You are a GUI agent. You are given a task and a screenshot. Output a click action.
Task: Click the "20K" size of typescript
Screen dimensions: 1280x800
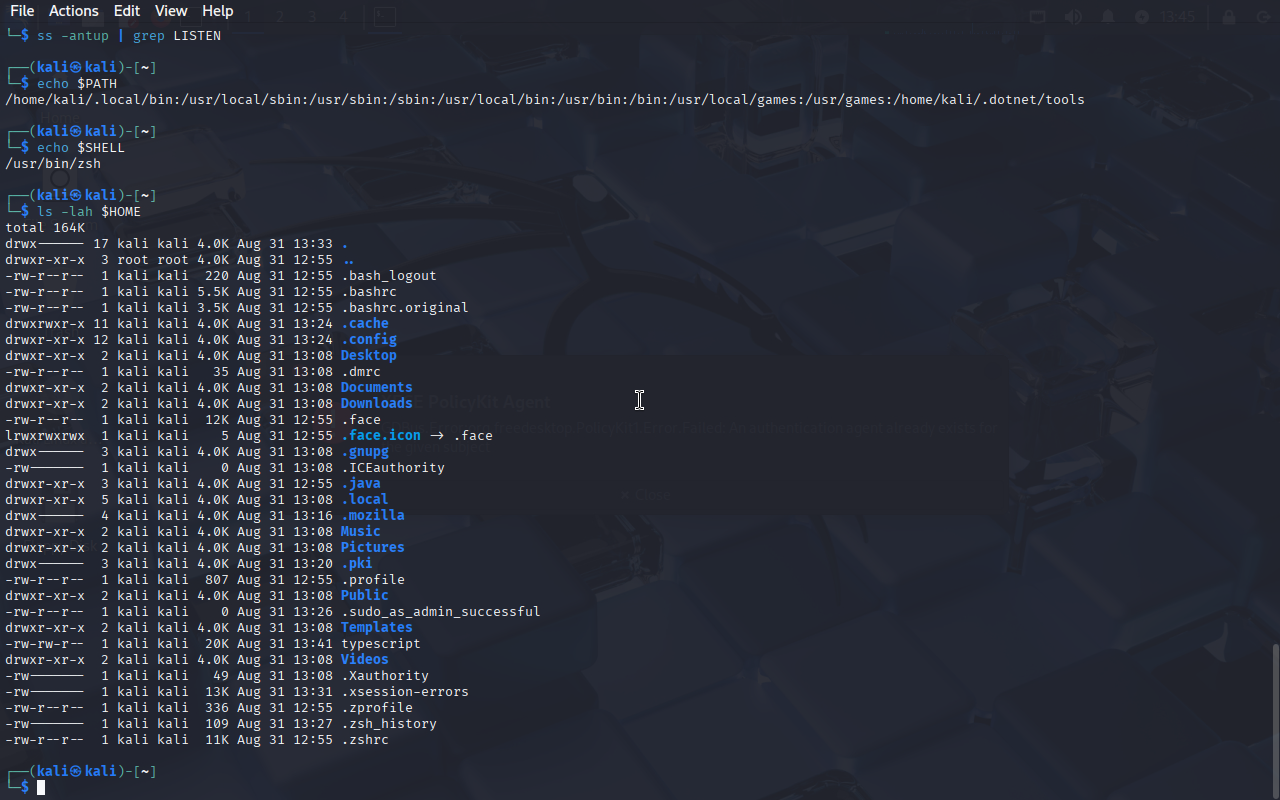pyautogui.click(x=217, y=644)
